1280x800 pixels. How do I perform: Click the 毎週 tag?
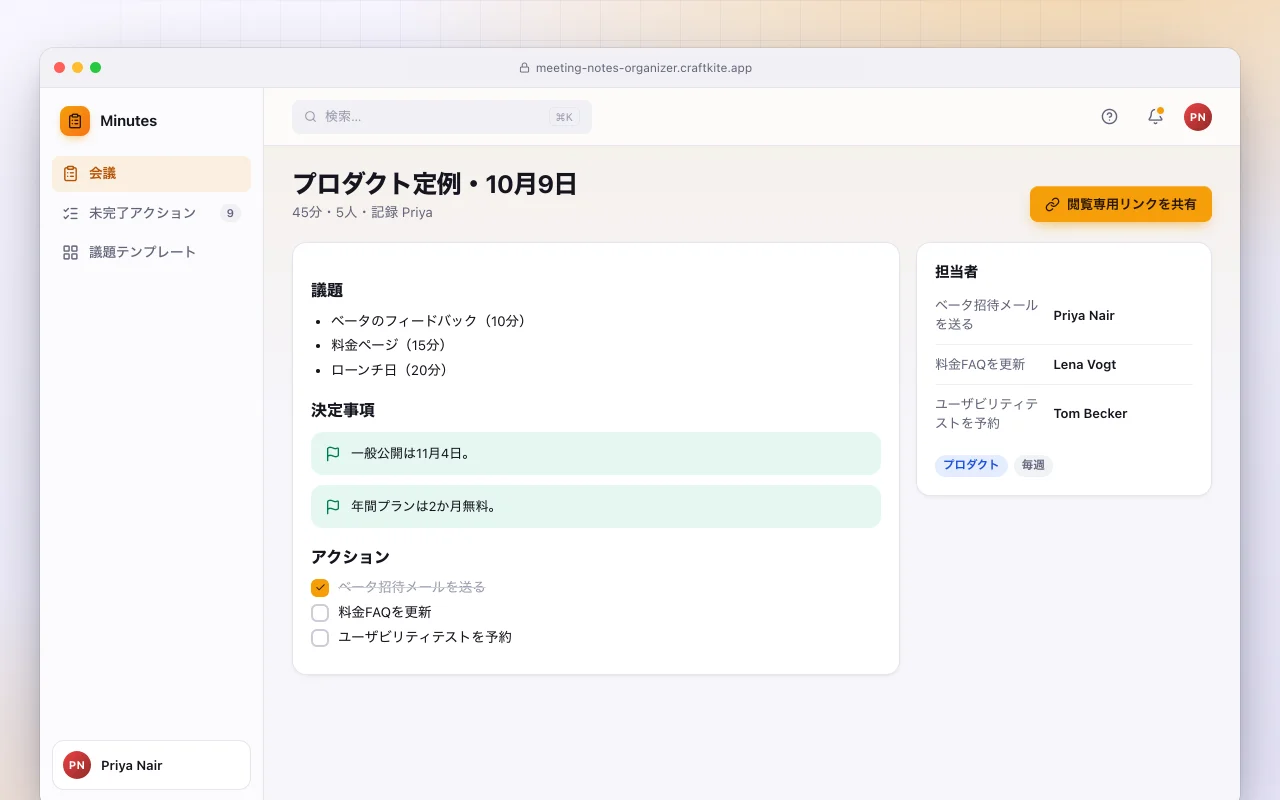pos(1033,465)
